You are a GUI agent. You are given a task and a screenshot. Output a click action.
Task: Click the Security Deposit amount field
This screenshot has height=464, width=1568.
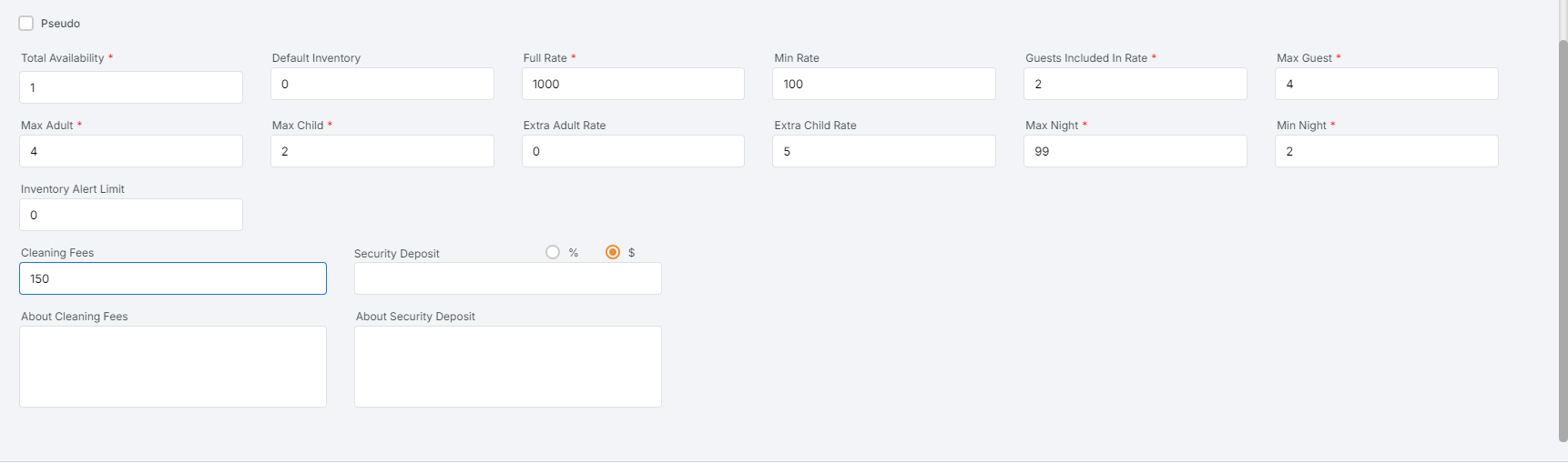click(507, 278)
